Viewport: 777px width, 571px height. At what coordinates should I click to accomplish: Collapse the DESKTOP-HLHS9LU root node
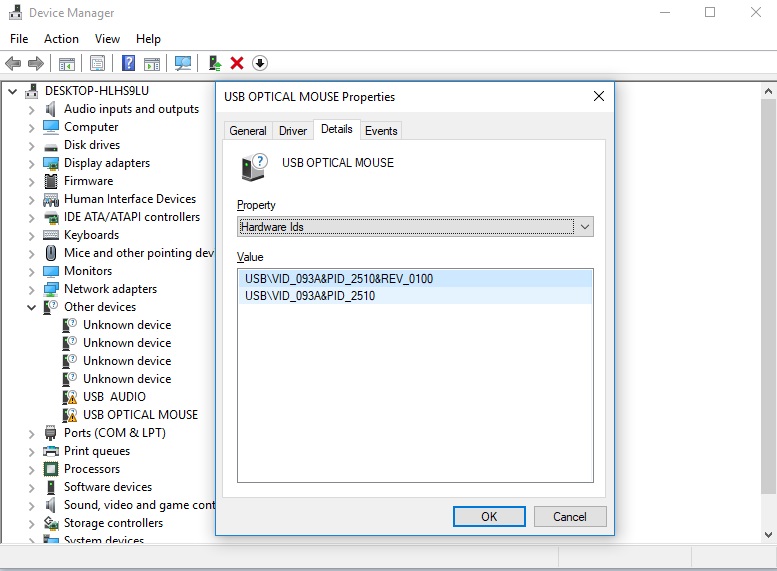click(x=13, y=91)
